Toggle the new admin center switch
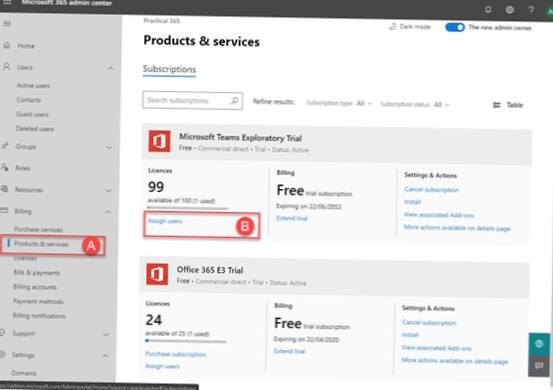The width and height of the screenshot is (553, 390). pos(455,27)
